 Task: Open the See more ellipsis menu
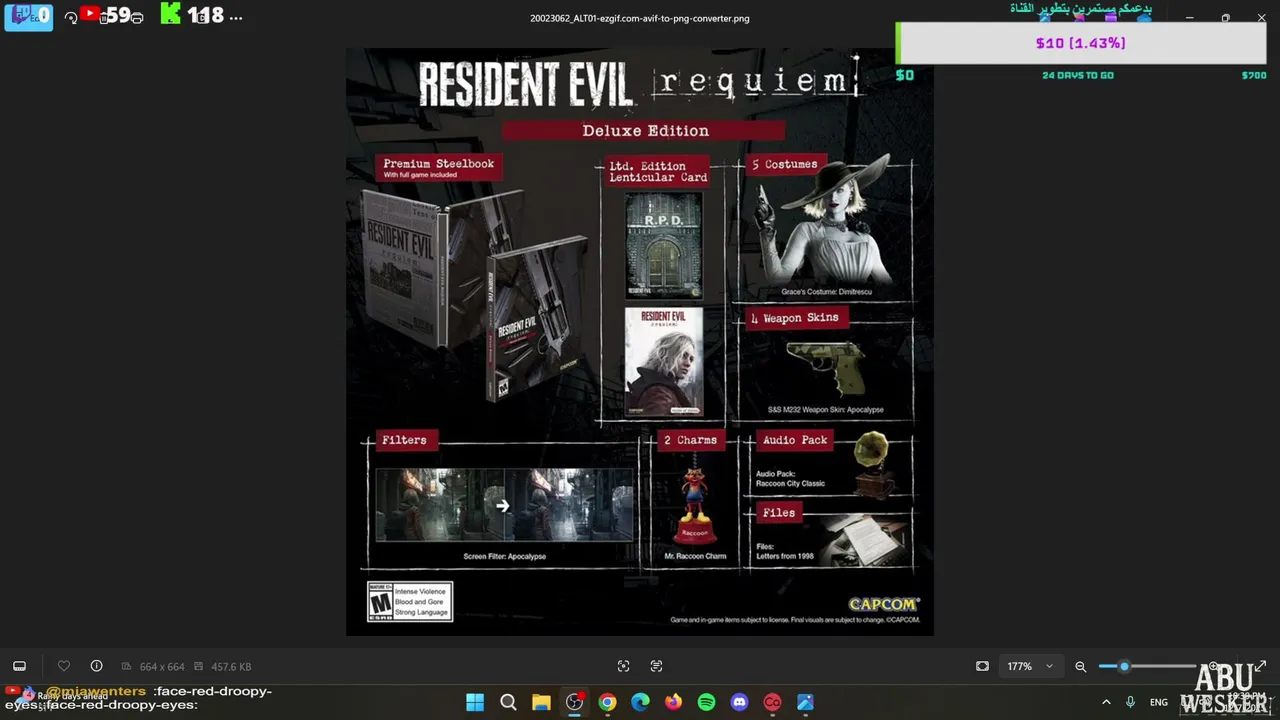click(235, 17)
